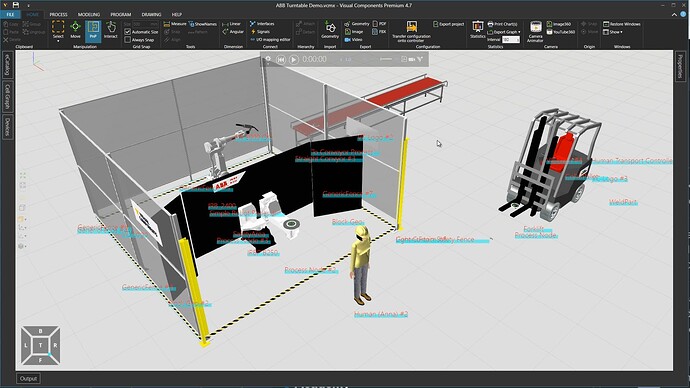
Task: Open the Cell Graph side panel
Action: click(7, 97)
